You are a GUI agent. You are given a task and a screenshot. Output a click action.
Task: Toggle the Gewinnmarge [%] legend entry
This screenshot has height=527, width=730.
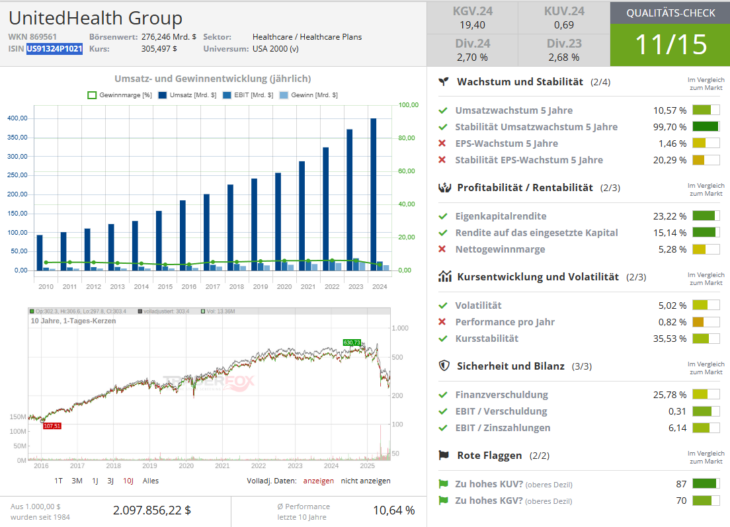(x=120, y=95)
